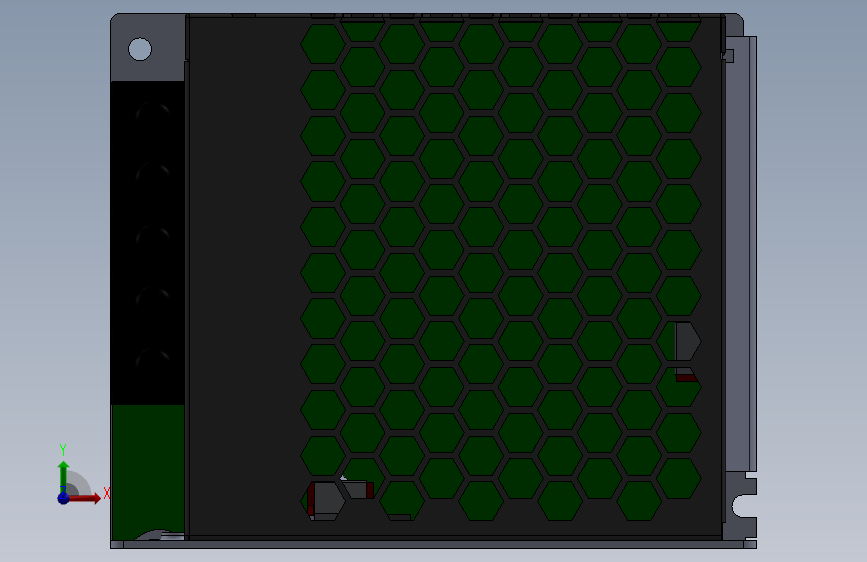Select the gray side rail on right edge
867x562 pixels.
[740, 254]
